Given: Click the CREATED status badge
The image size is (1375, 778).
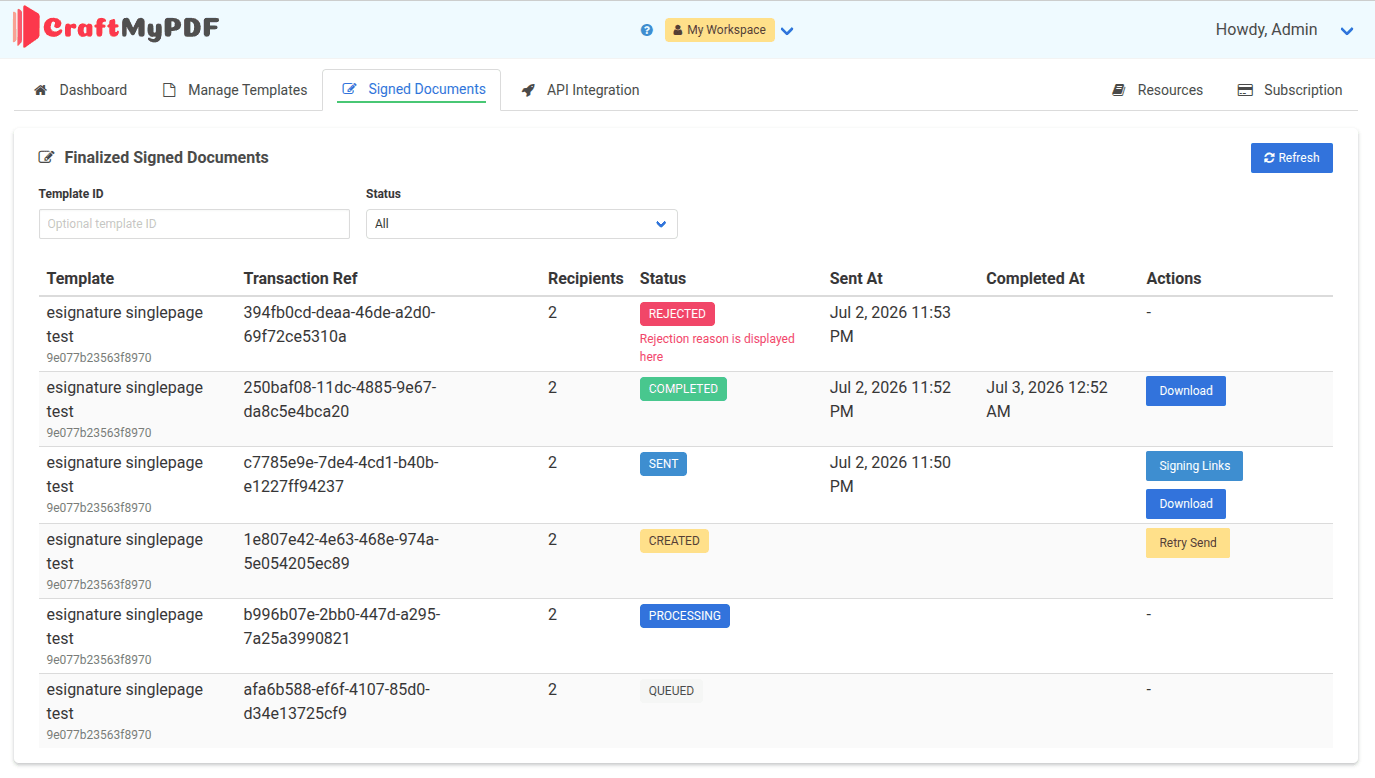Looking at the screenshot, I should tap(674, 541).
